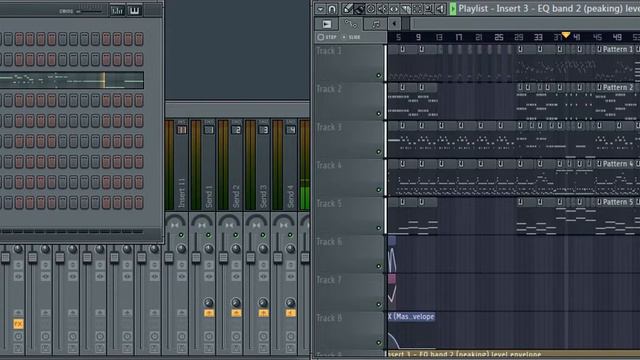
Task: Click the orange routing arrow under Send 1
Action: 209,313
